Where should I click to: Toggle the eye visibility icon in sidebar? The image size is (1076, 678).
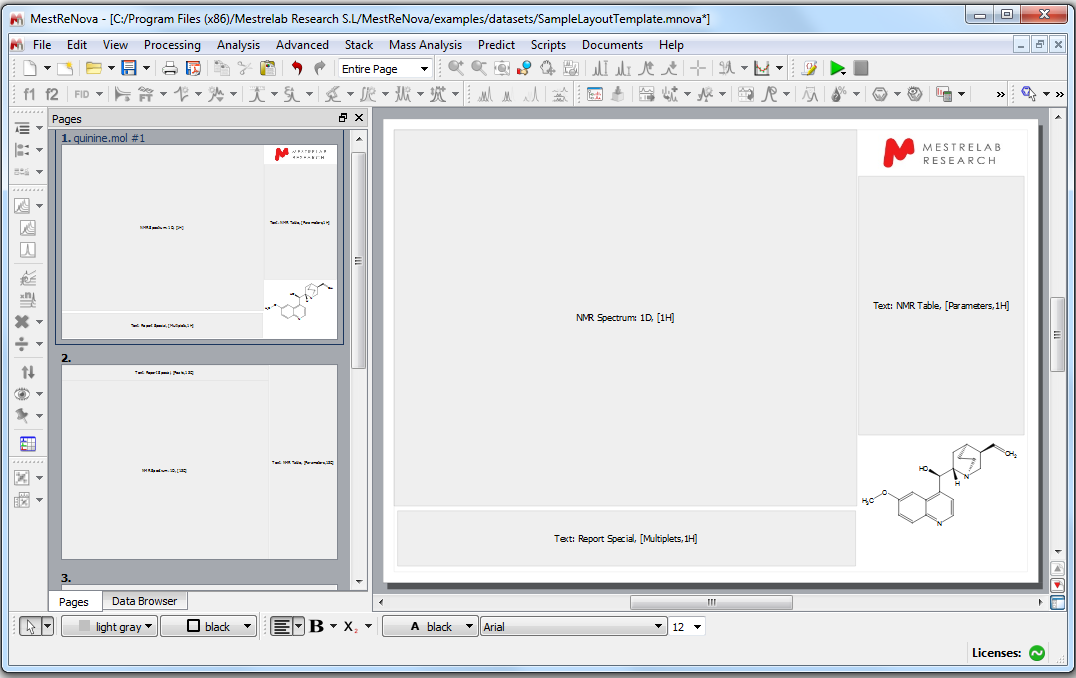coord(23,394)
